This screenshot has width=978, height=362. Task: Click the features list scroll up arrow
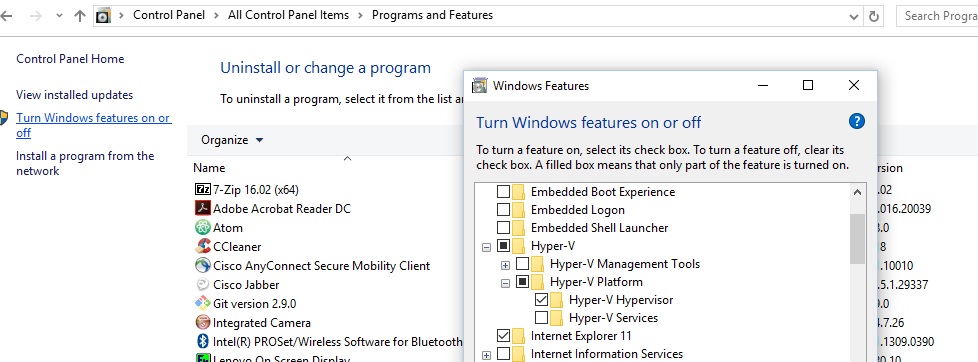pyautogui.click(x=857, y=192)
